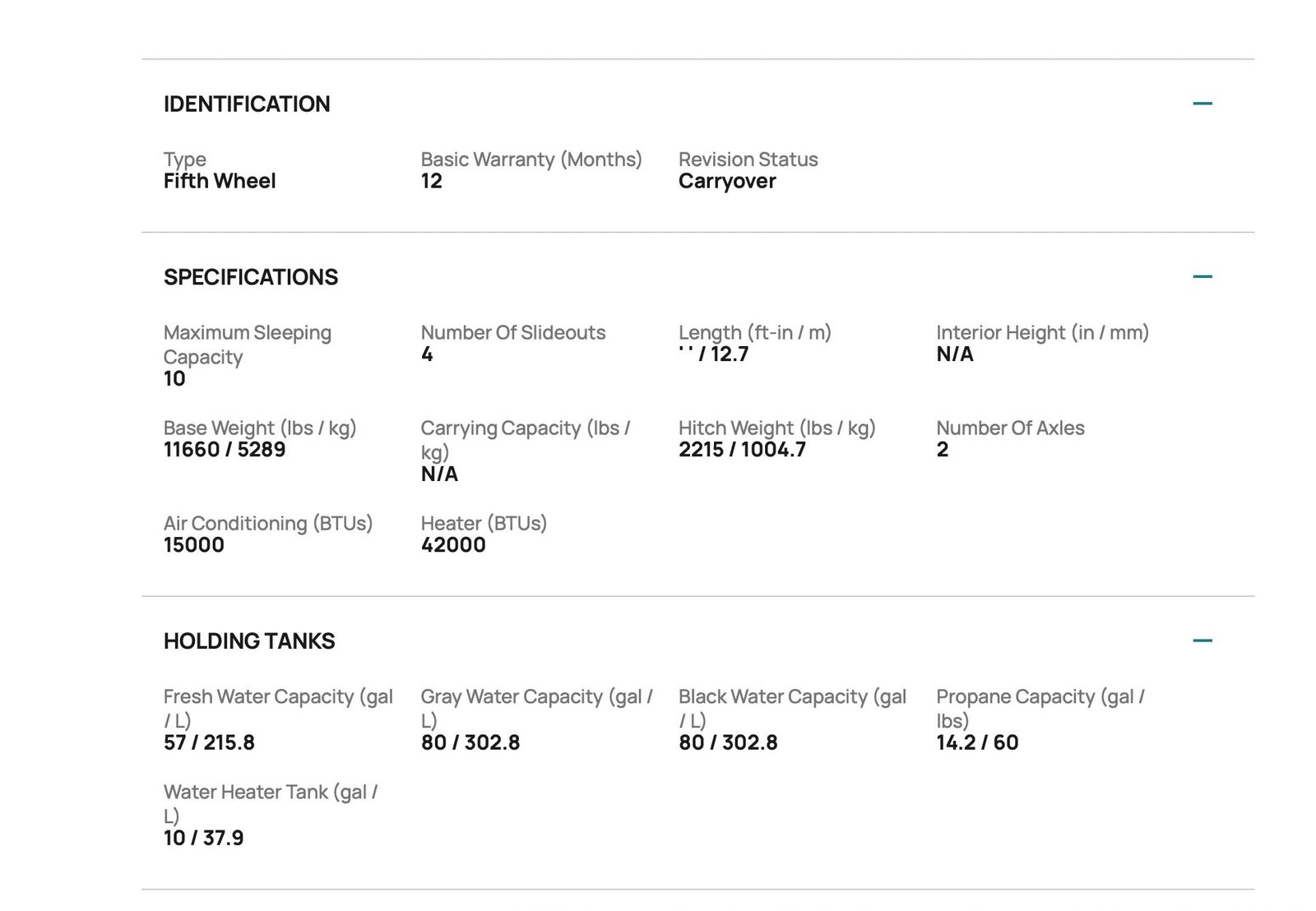Click the Number Of Axles label
The width and height of the screenshot is (1316, 911).
pos(1010,428)
